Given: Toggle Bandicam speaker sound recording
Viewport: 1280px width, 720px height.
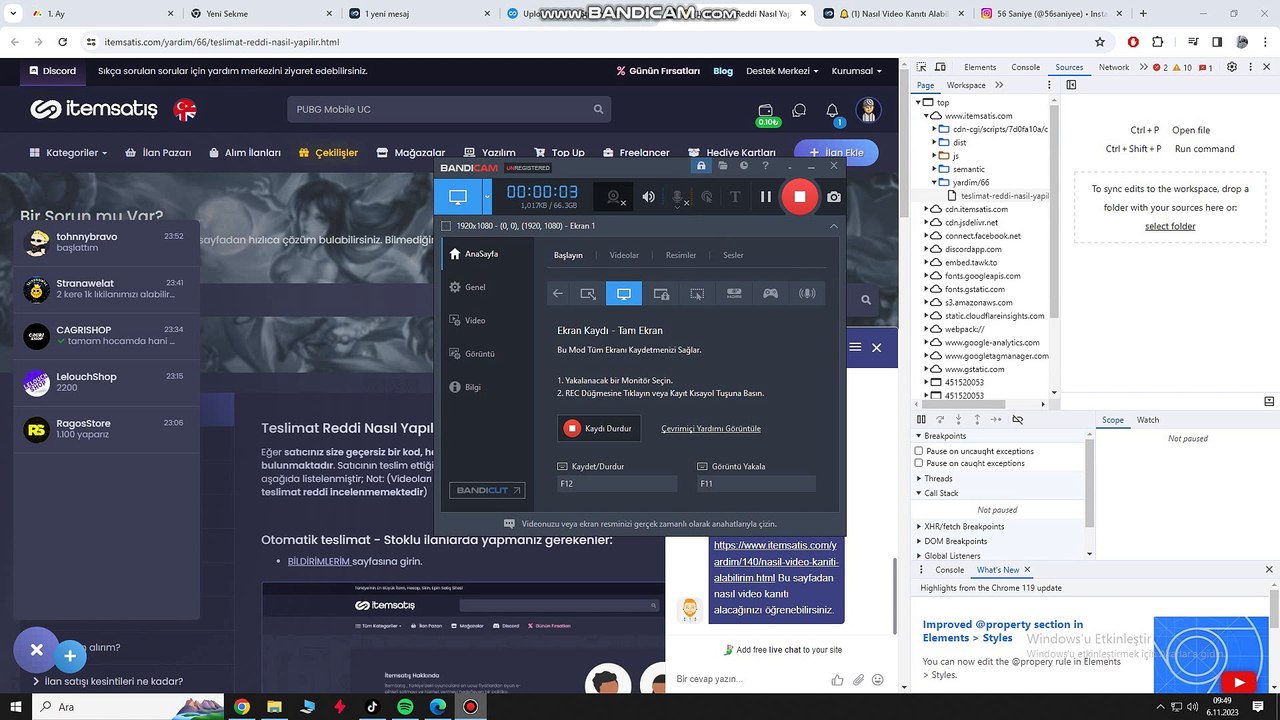Looking at the screenshot, I should pos(649,197).
